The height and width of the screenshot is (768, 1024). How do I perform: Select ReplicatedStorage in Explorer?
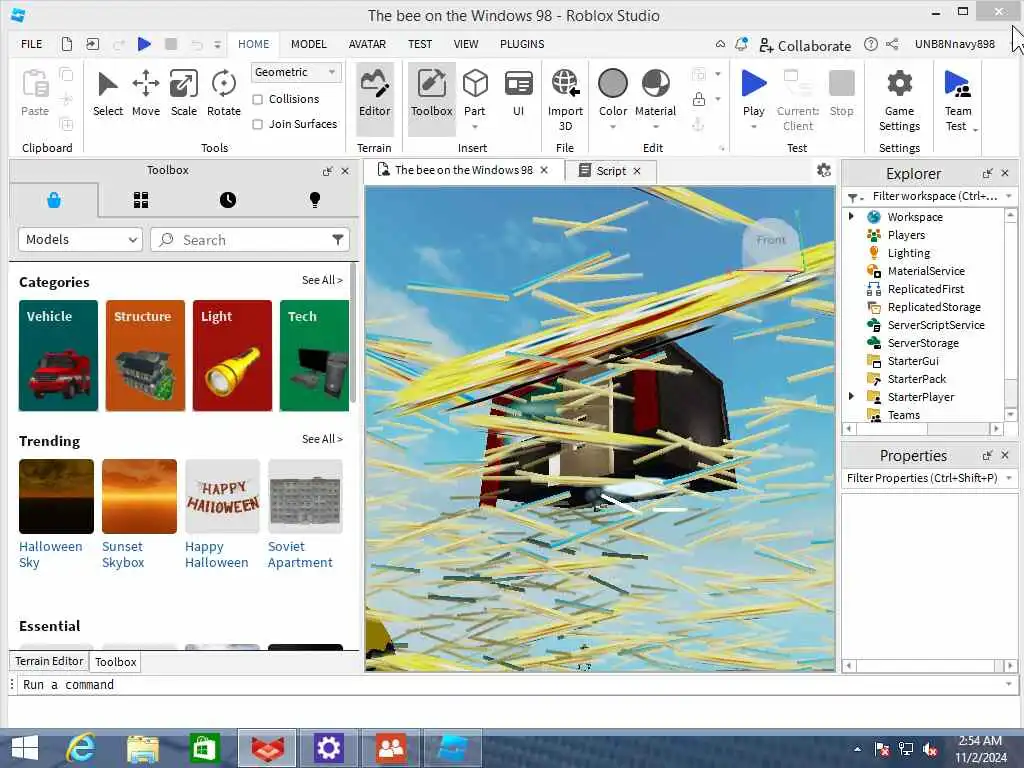coord(934,307)
